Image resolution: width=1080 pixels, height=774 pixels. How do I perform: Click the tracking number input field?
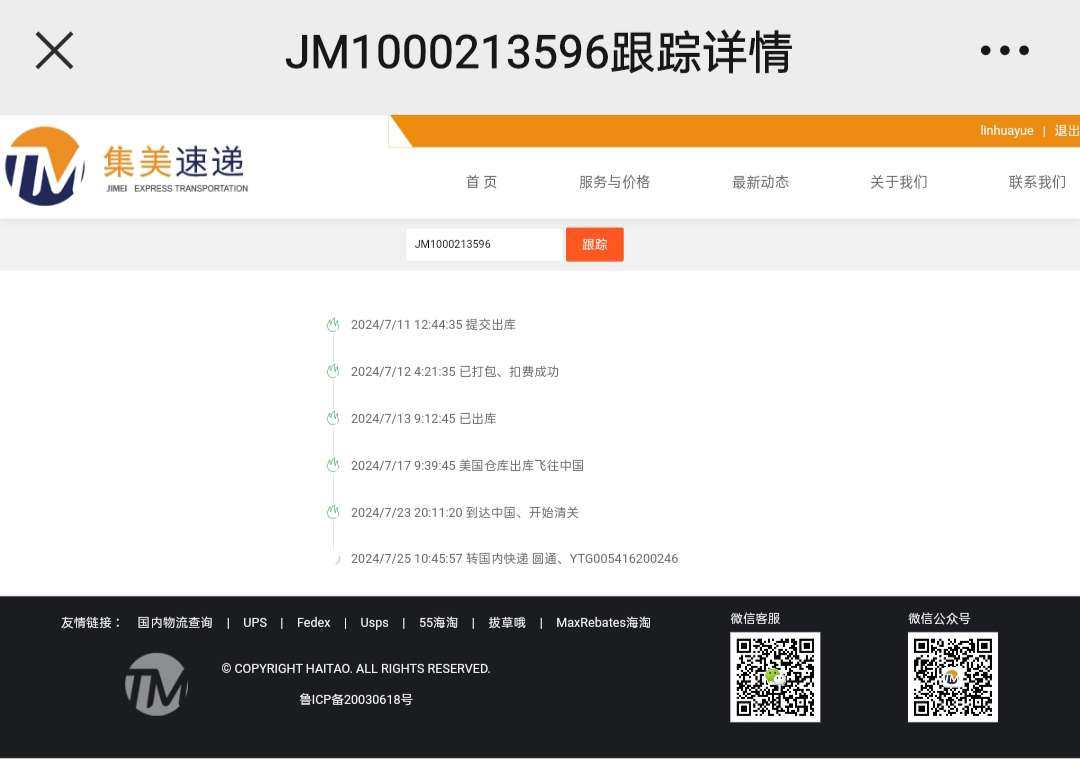484,244
